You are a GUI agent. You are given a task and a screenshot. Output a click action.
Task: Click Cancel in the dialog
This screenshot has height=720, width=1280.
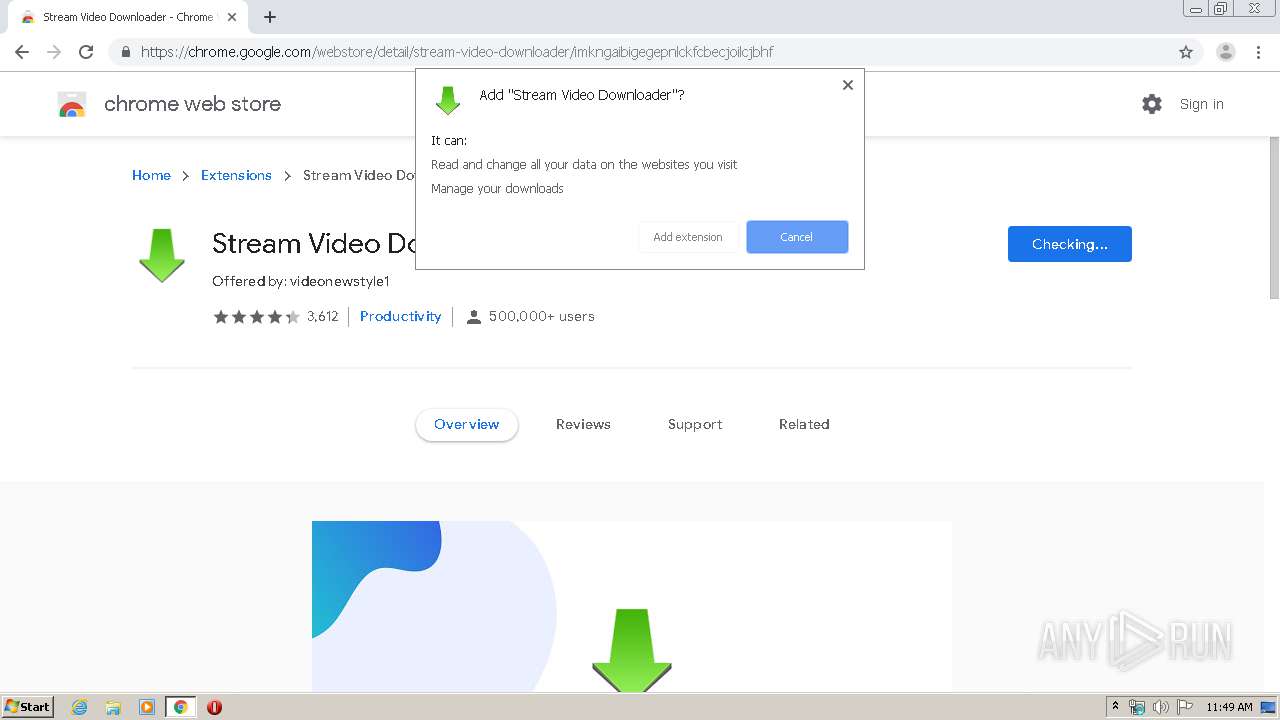(797, 237)
